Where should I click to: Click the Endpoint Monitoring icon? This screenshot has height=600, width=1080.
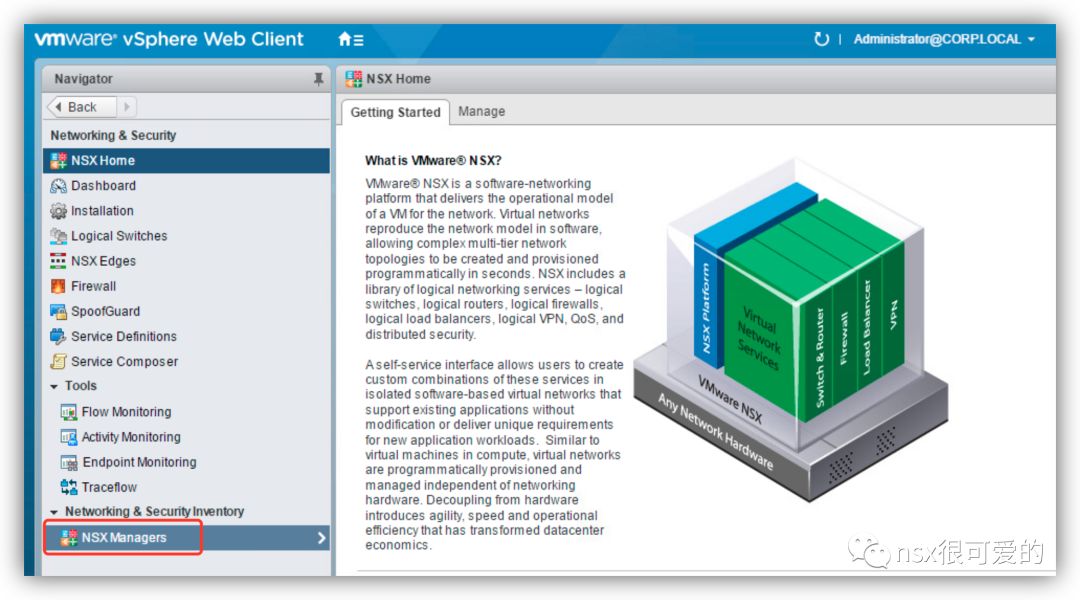[68, 463]
